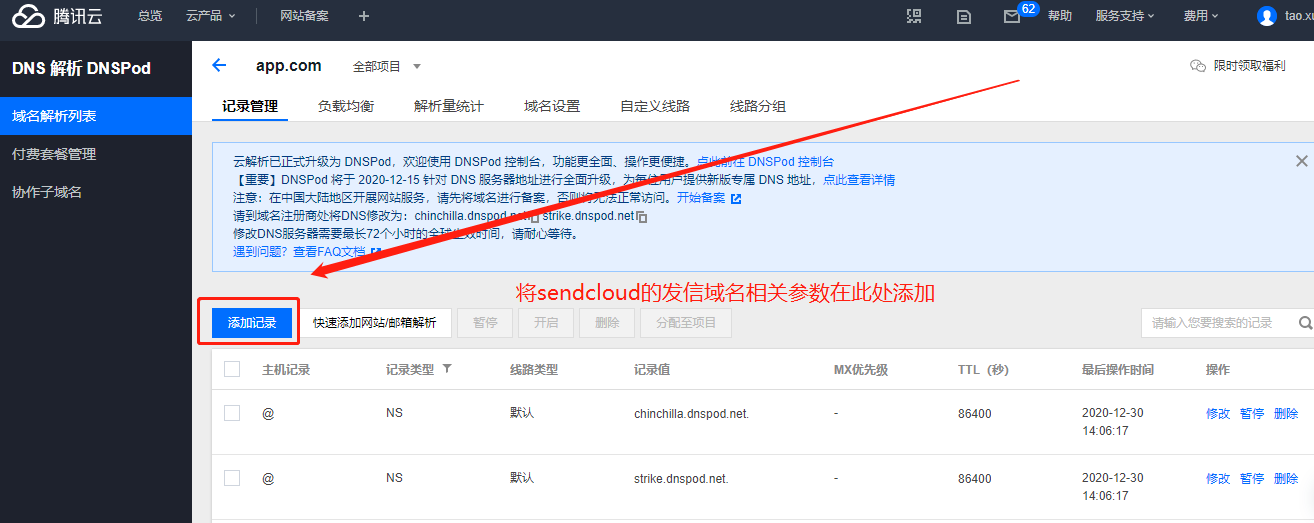Viewport: 1314px width, 523px height.
Task: Click the Tencent Cloud logo
Action: click(x=59, y=16)
